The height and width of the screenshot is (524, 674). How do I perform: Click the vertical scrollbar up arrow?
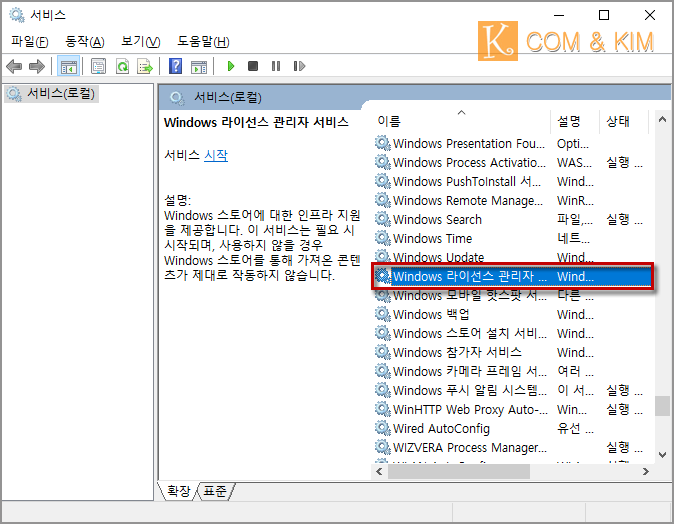tap(662, 120)
